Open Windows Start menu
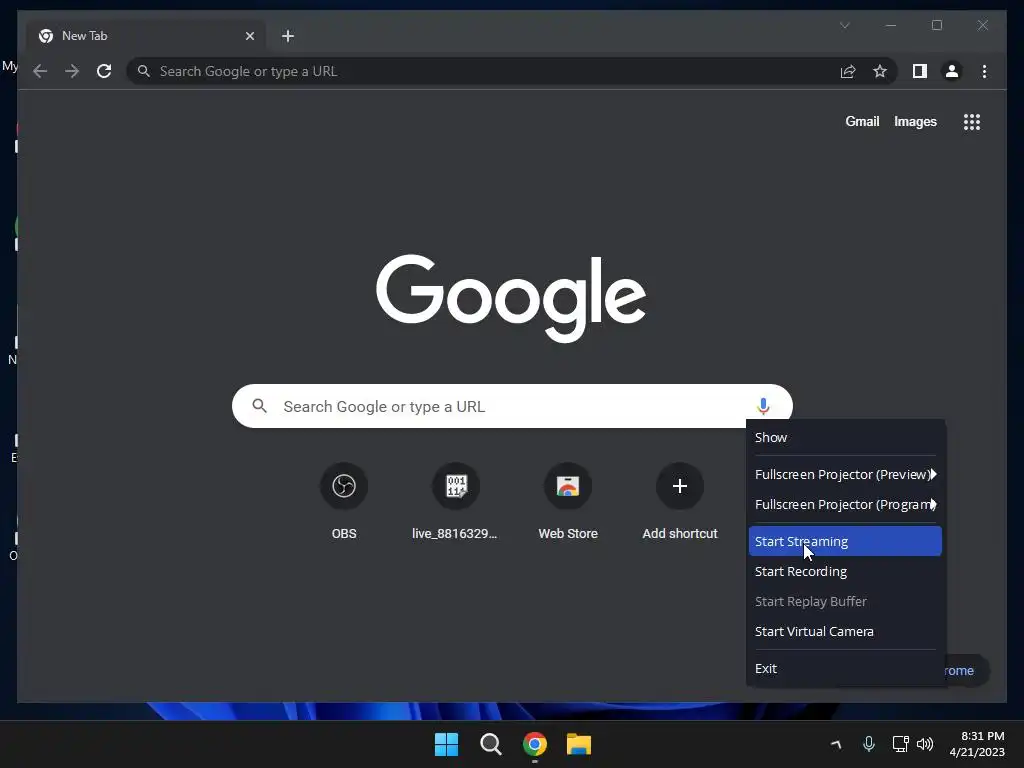Viewport: 1024px width, 768px height. 447,744
